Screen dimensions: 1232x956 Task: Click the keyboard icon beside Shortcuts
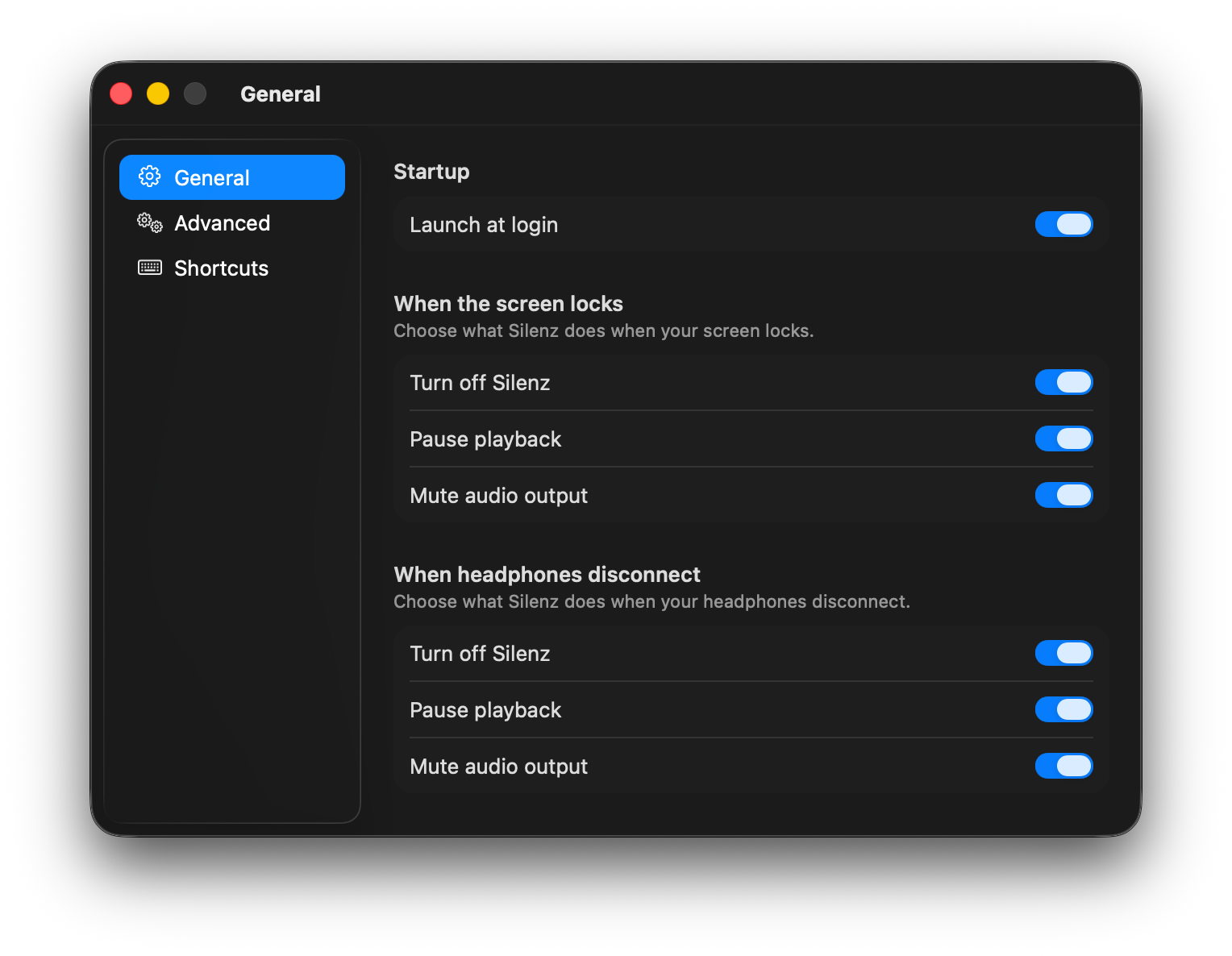[x=149, y=267]
